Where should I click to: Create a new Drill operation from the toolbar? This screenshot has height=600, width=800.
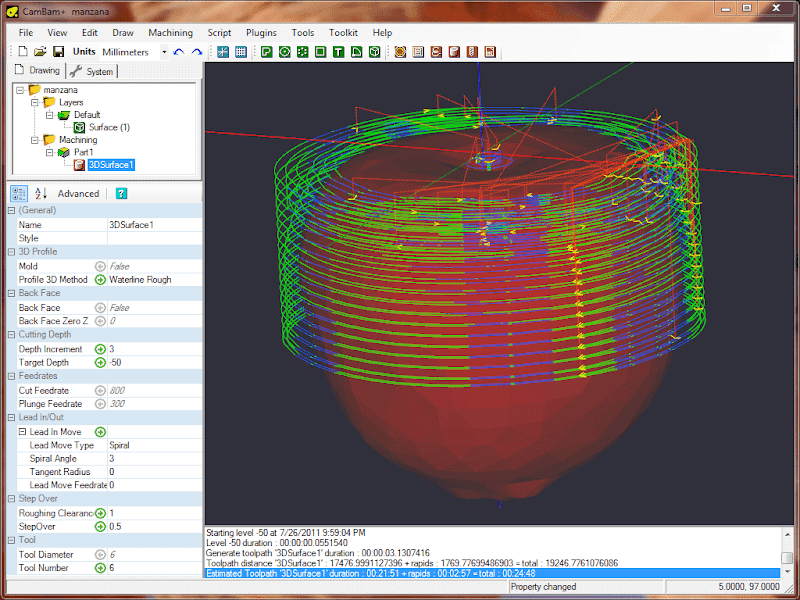tap(302, 51)
